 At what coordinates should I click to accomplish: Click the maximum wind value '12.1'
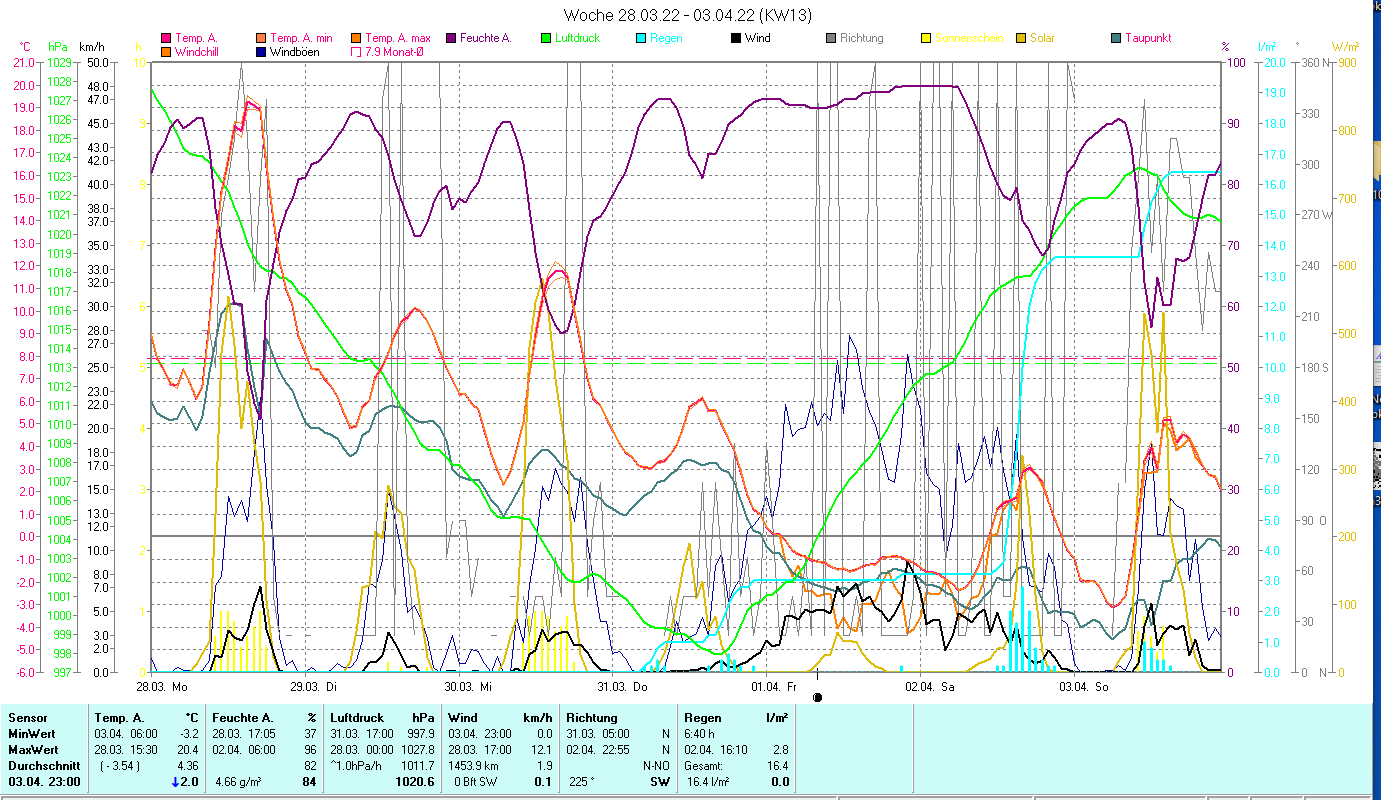tap(541, 749)
